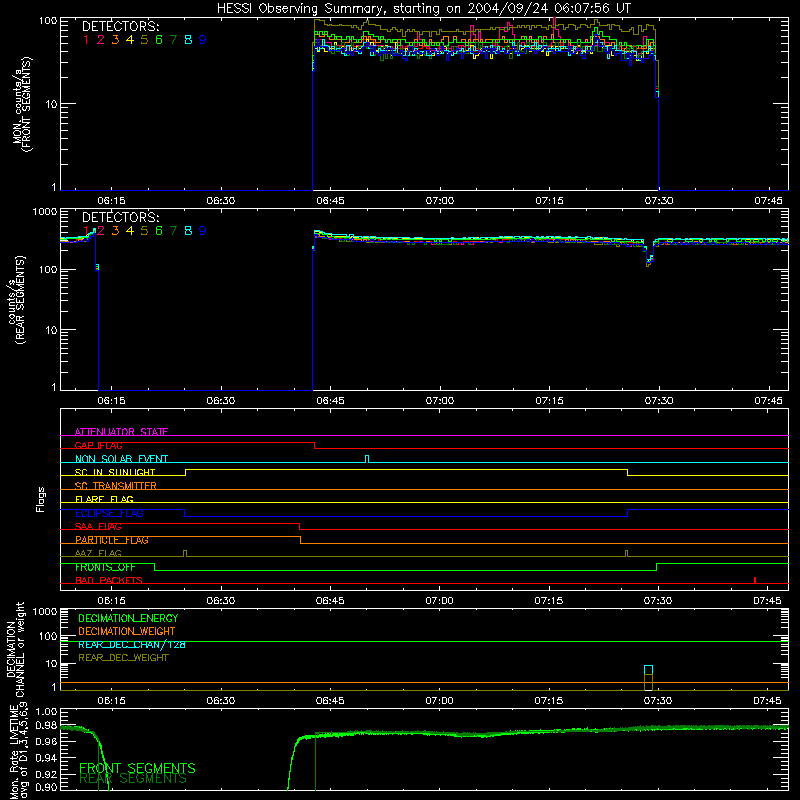This screenshot has height=800, width=800.
Task: Choose detector 5 in the rear segments legend
Action: point(144,231)
